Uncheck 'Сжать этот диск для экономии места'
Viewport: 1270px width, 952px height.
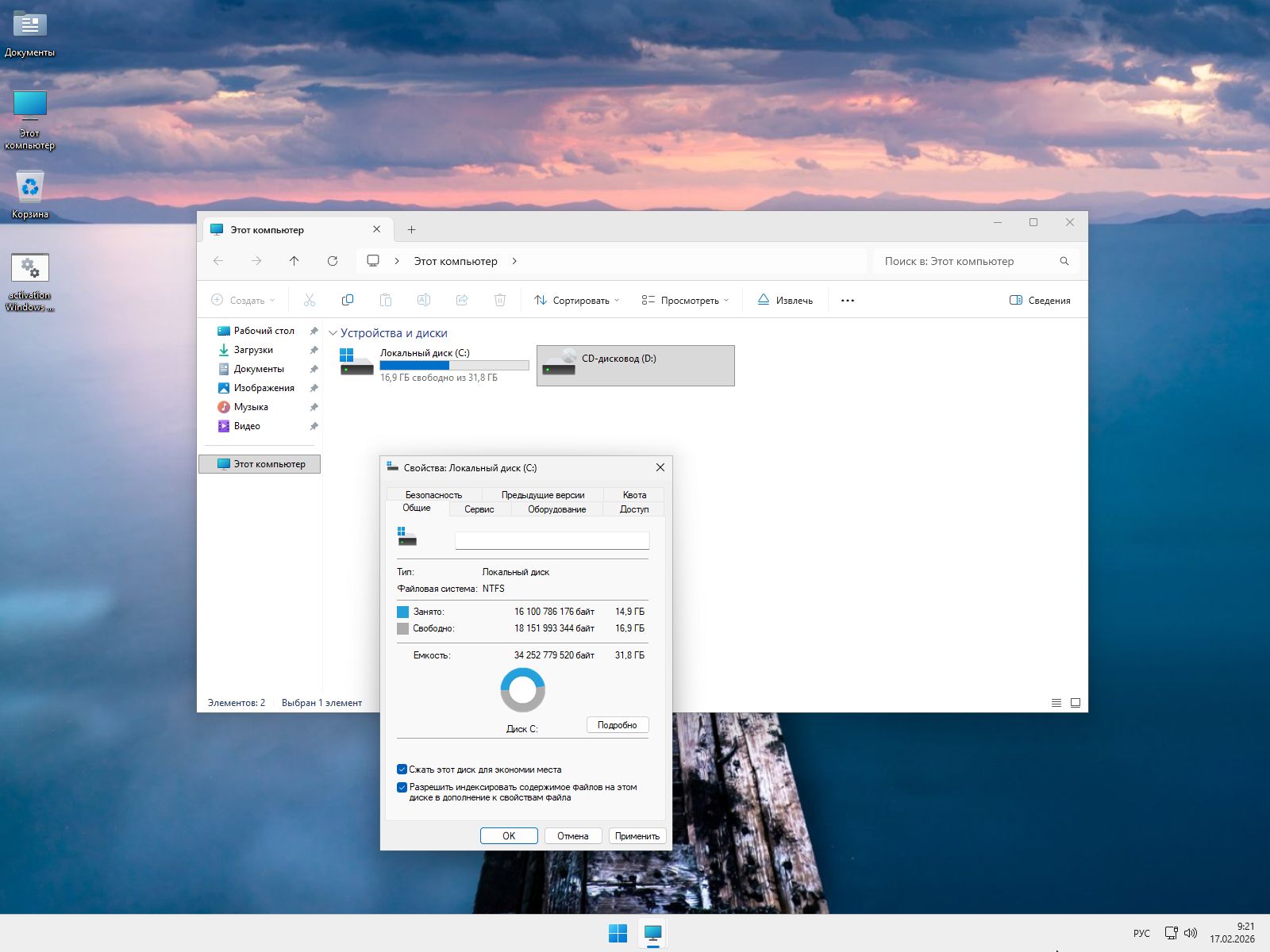(x=402, y=769)
